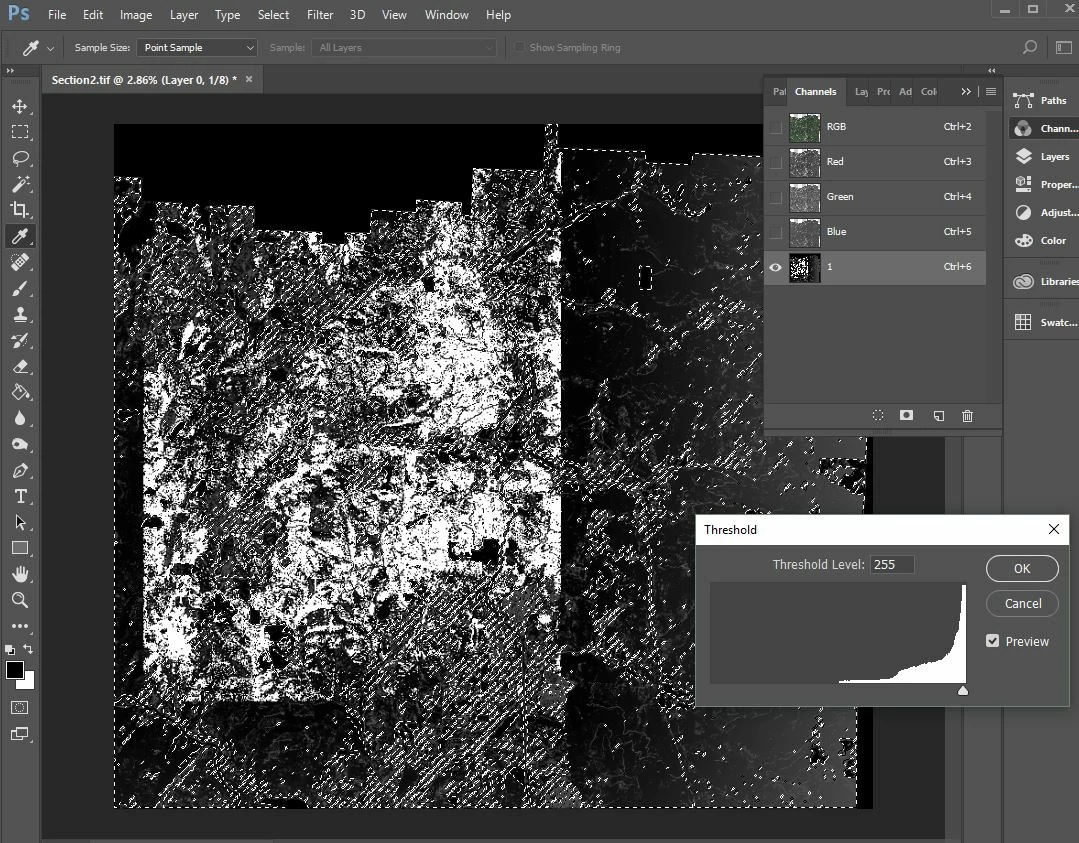Load channel as selection icon
This screenshot has width=1079, height=843.
[878, 416]
